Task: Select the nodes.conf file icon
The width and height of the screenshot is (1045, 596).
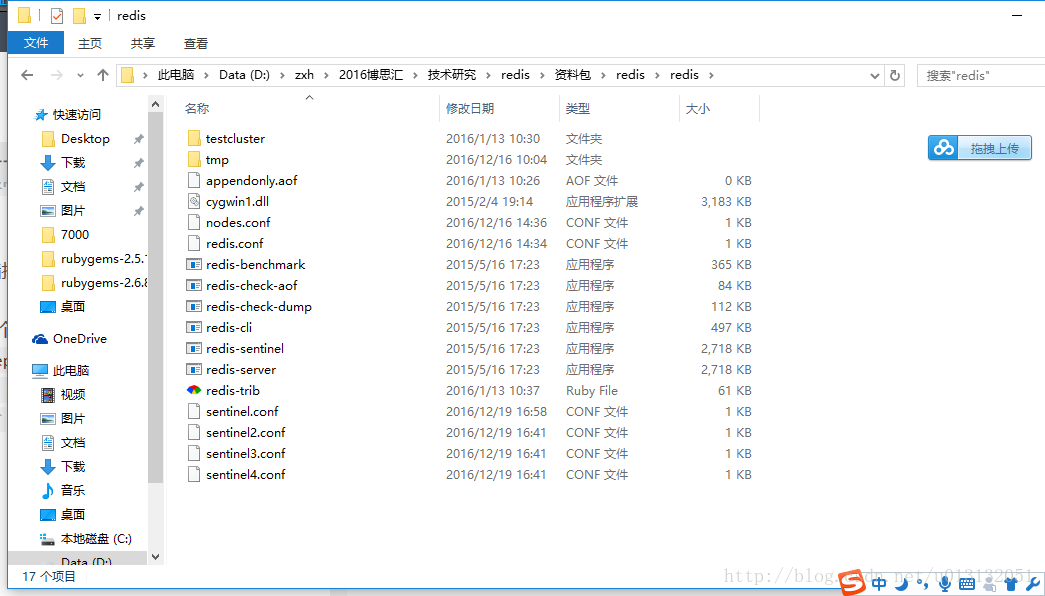Action: tap(194, 222)
